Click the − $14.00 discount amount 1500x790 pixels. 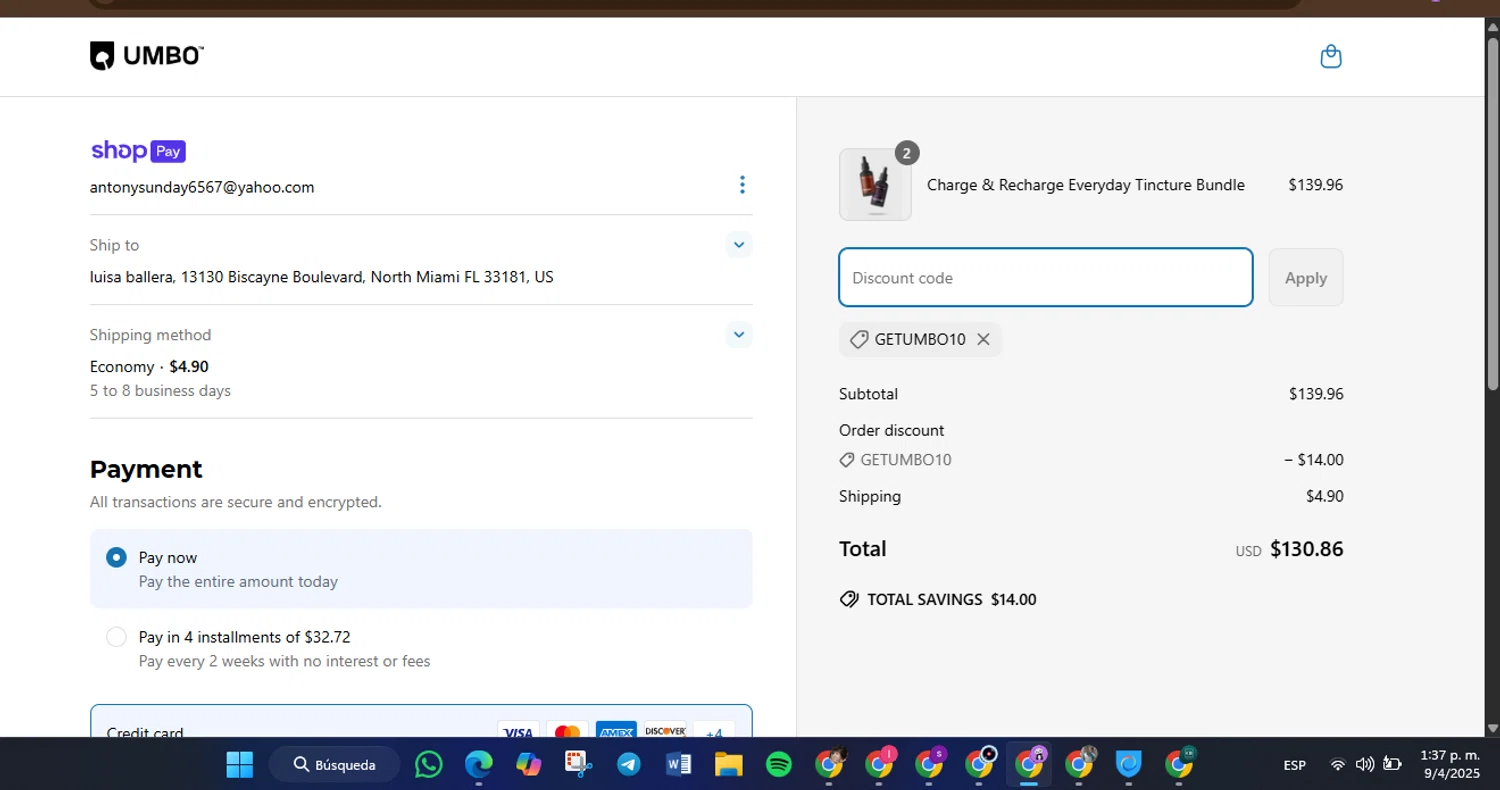[x=1314, y=460]
